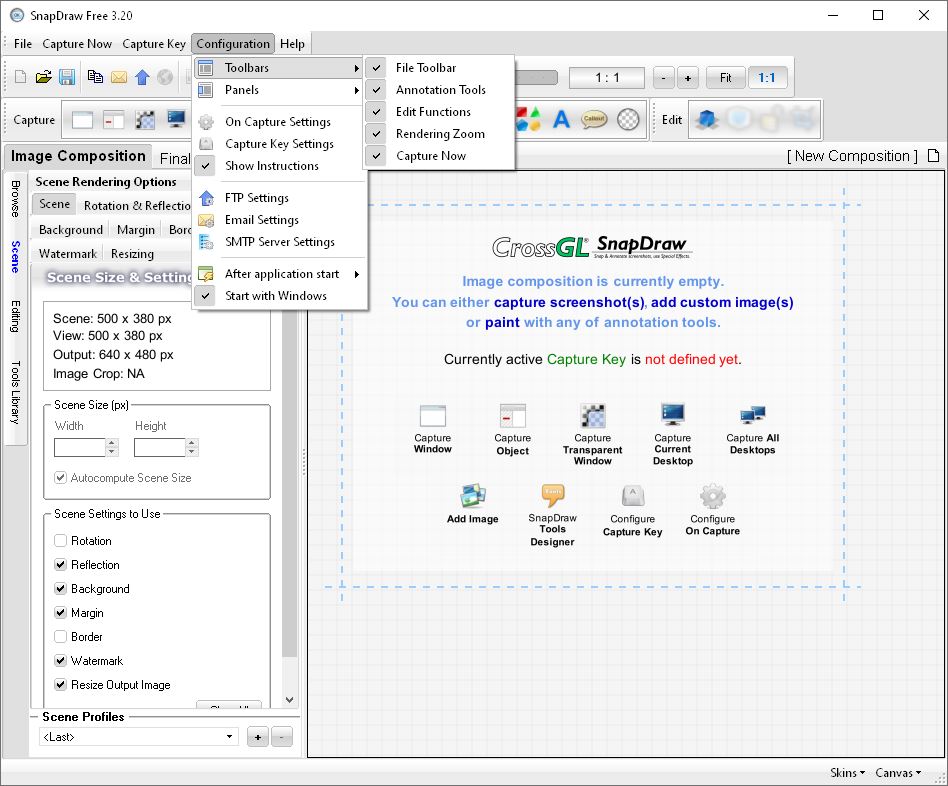Switch to the Margin tab
The image size is (948, 786).
click(136, 230)
